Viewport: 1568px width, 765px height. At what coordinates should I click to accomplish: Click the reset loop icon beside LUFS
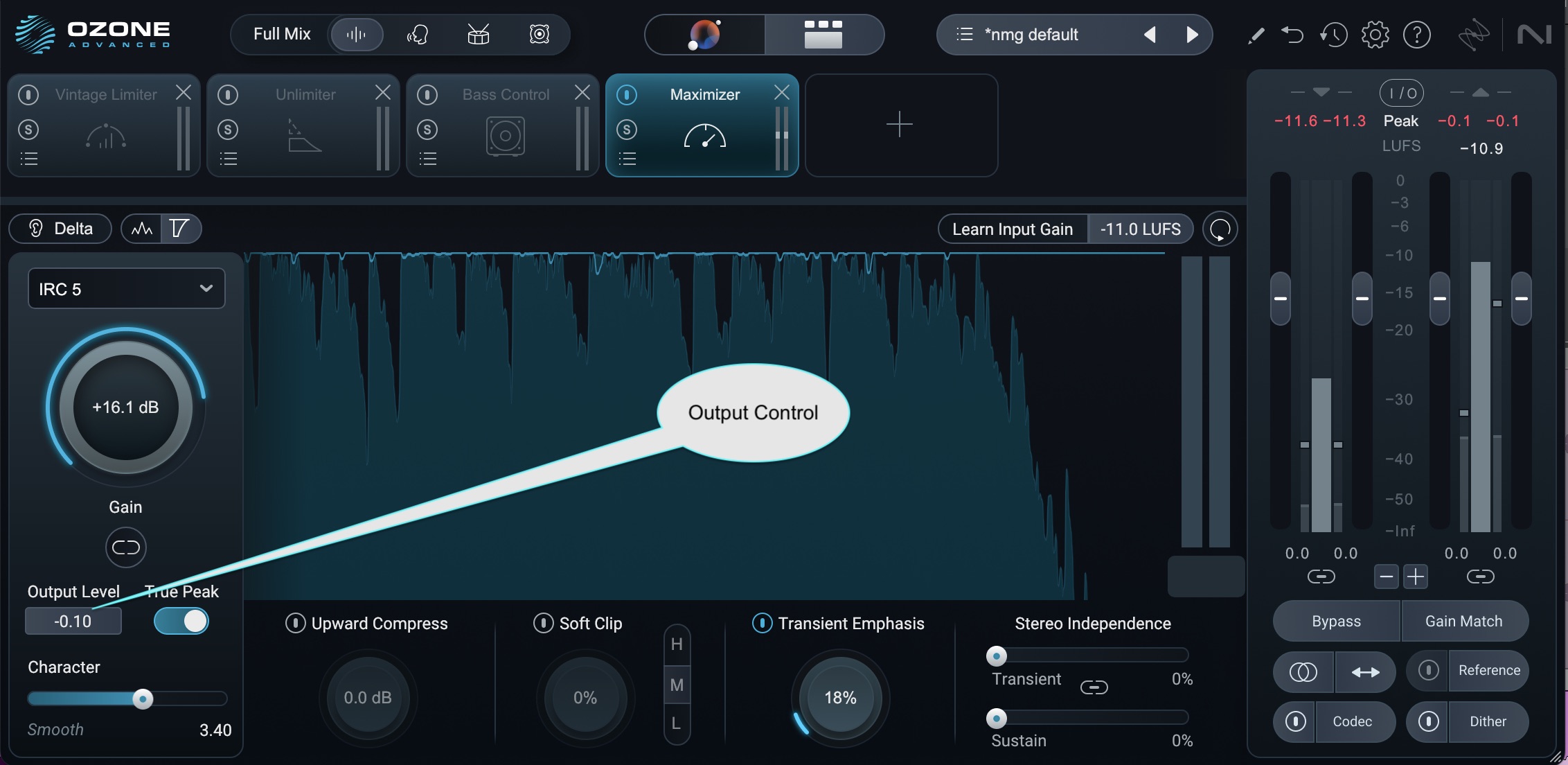(1220, 229)
